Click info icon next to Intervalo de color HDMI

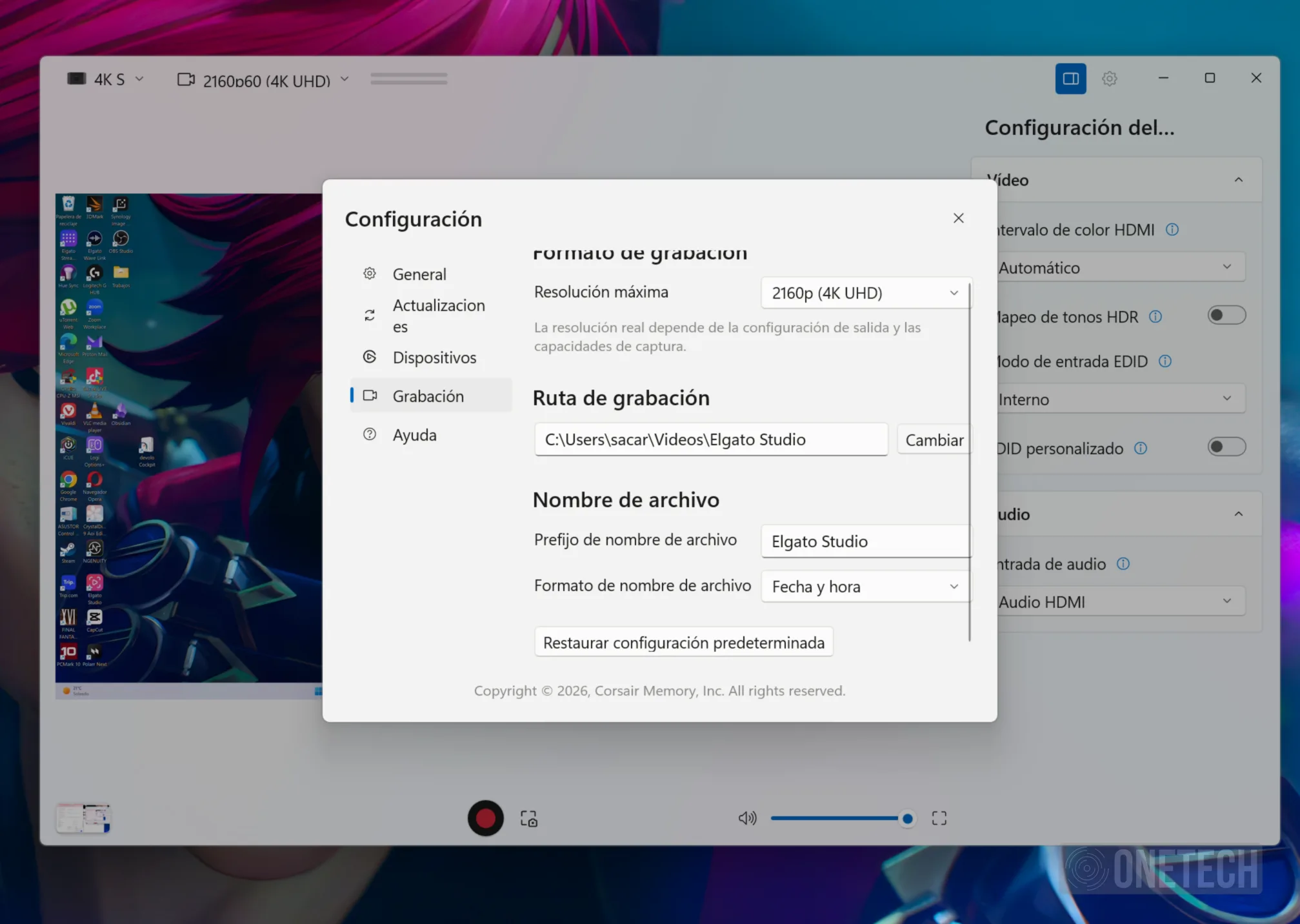coord(1172,230)
